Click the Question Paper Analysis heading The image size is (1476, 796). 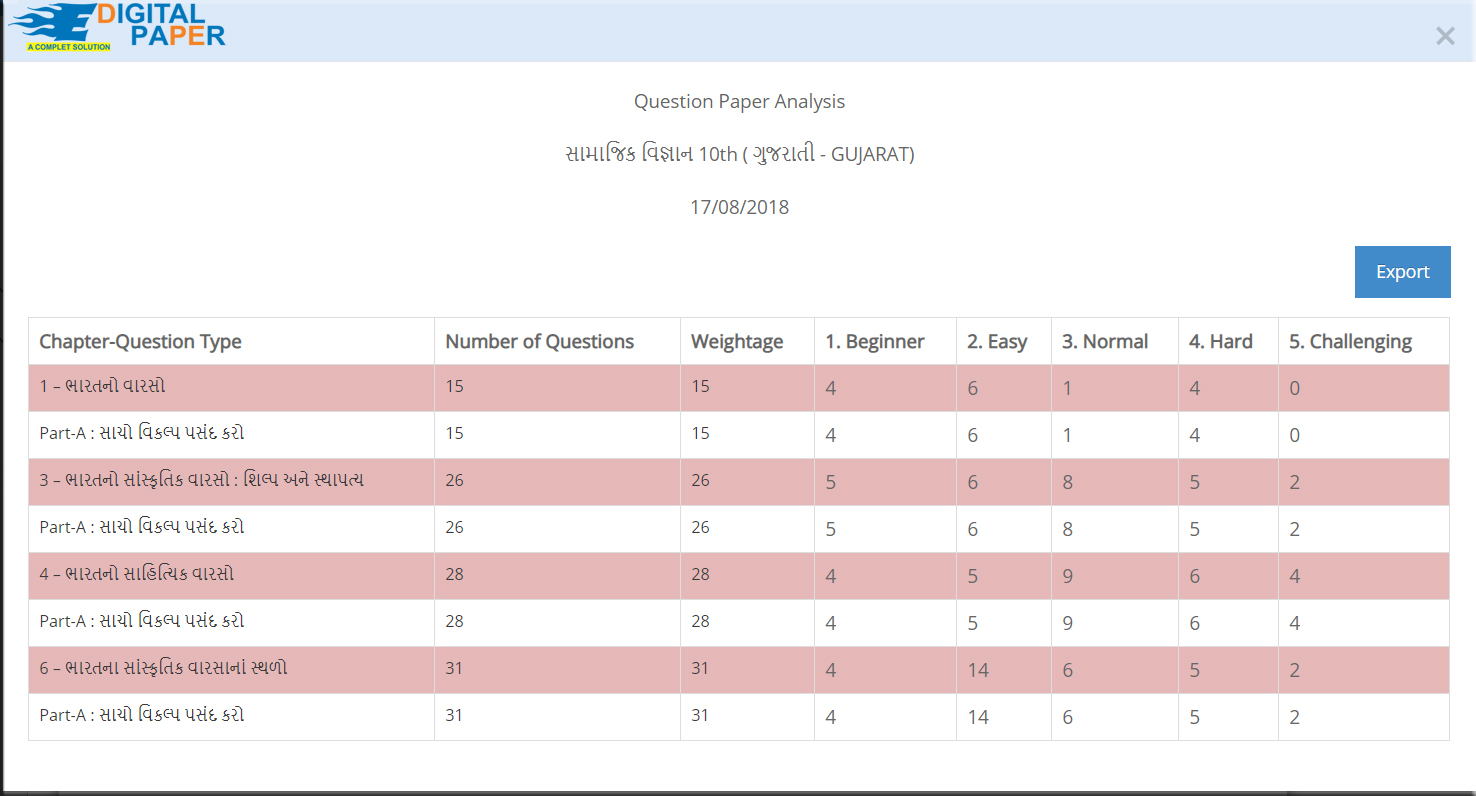tap(739, 102)
